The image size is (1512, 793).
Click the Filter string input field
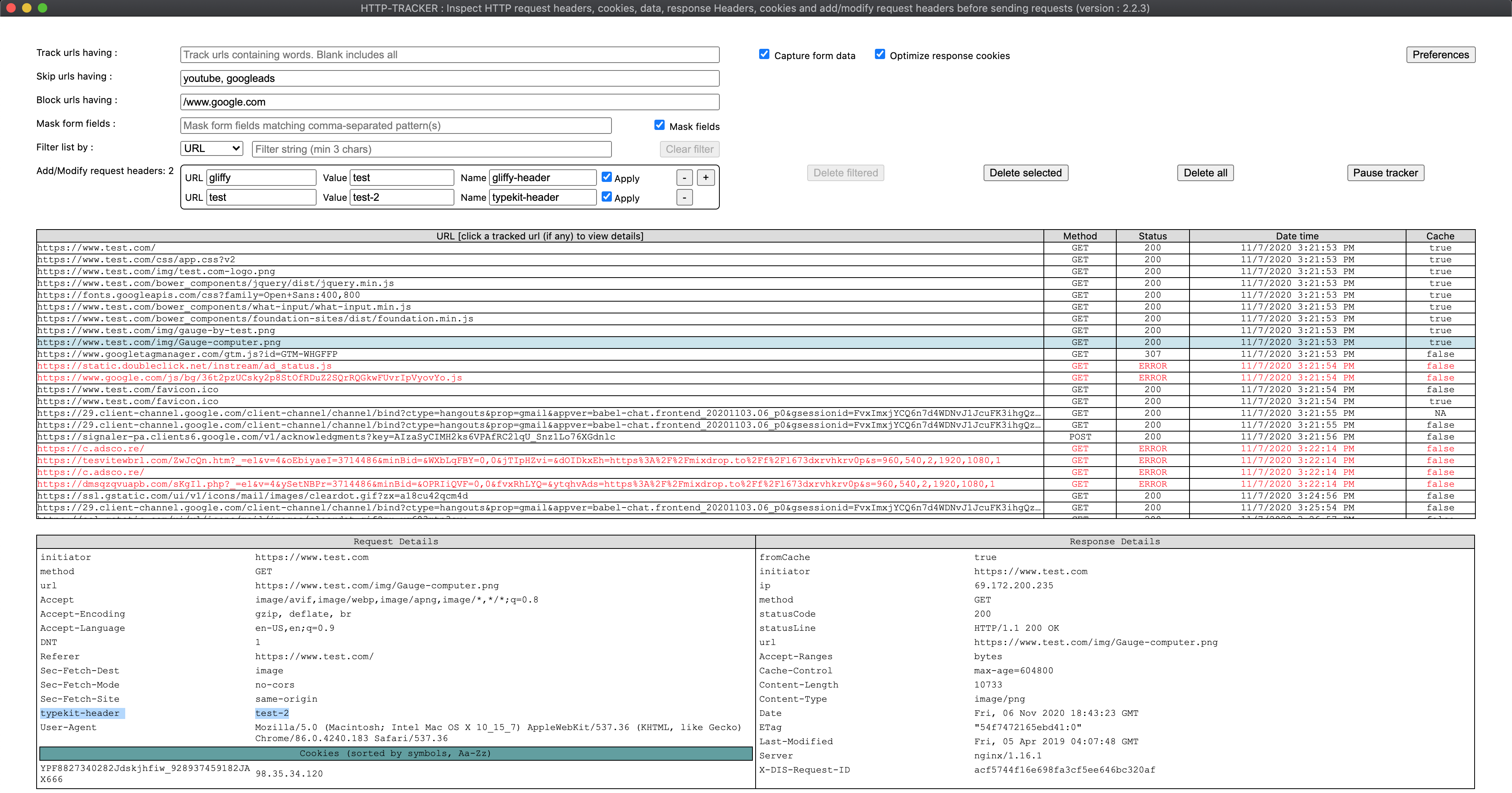coord(432,149)
